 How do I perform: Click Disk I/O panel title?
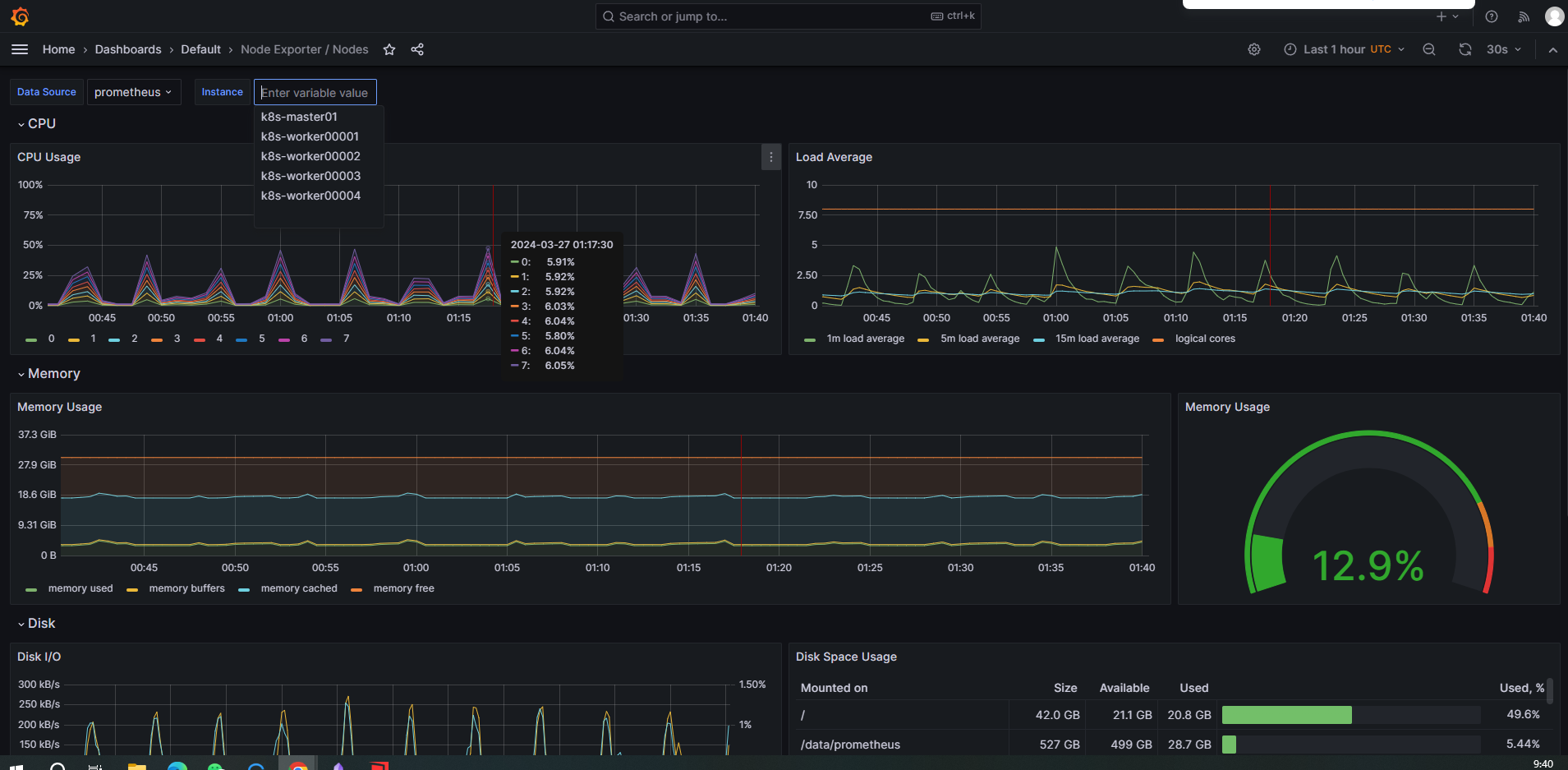tap(39, 657)
